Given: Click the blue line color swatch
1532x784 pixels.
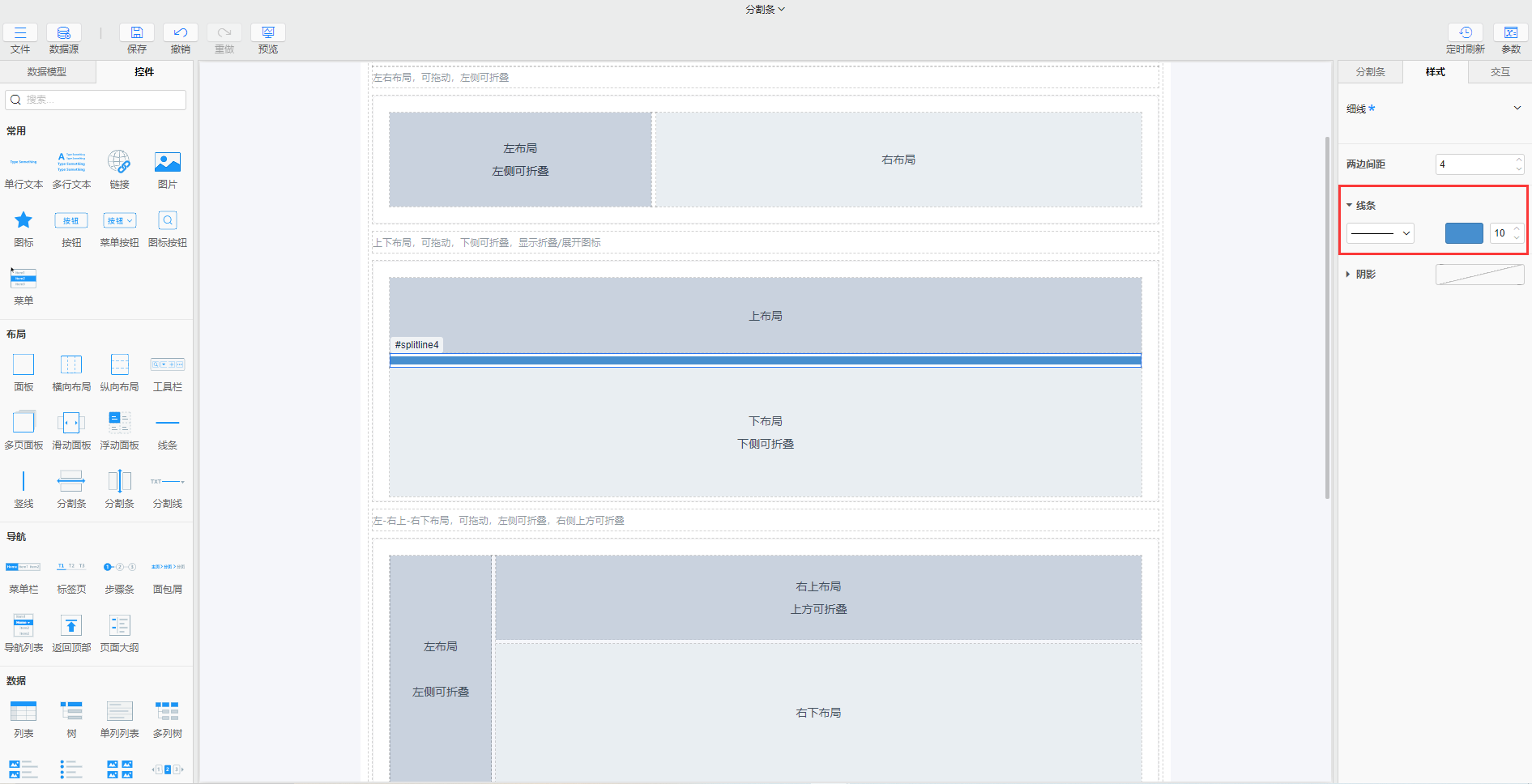Looking at the screenshot, I should [1463, 233].
